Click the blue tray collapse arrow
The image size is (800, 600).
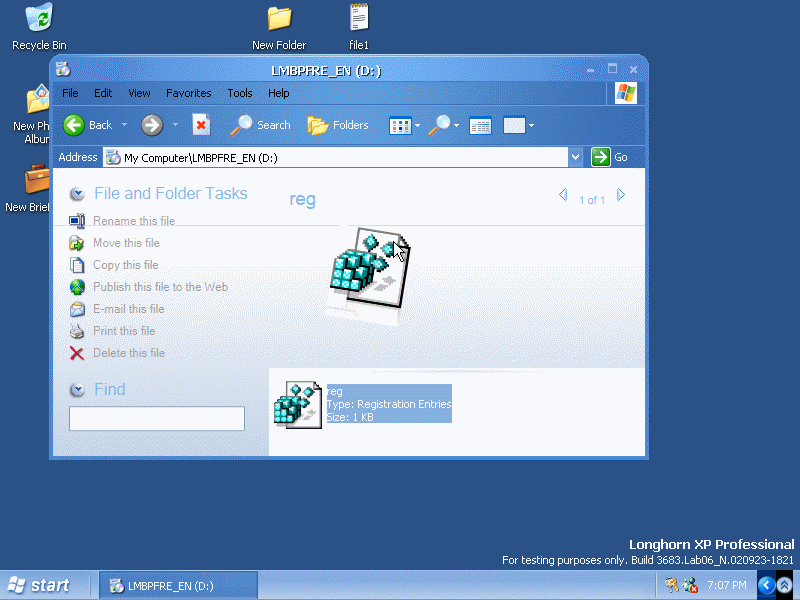pos(766,585)
